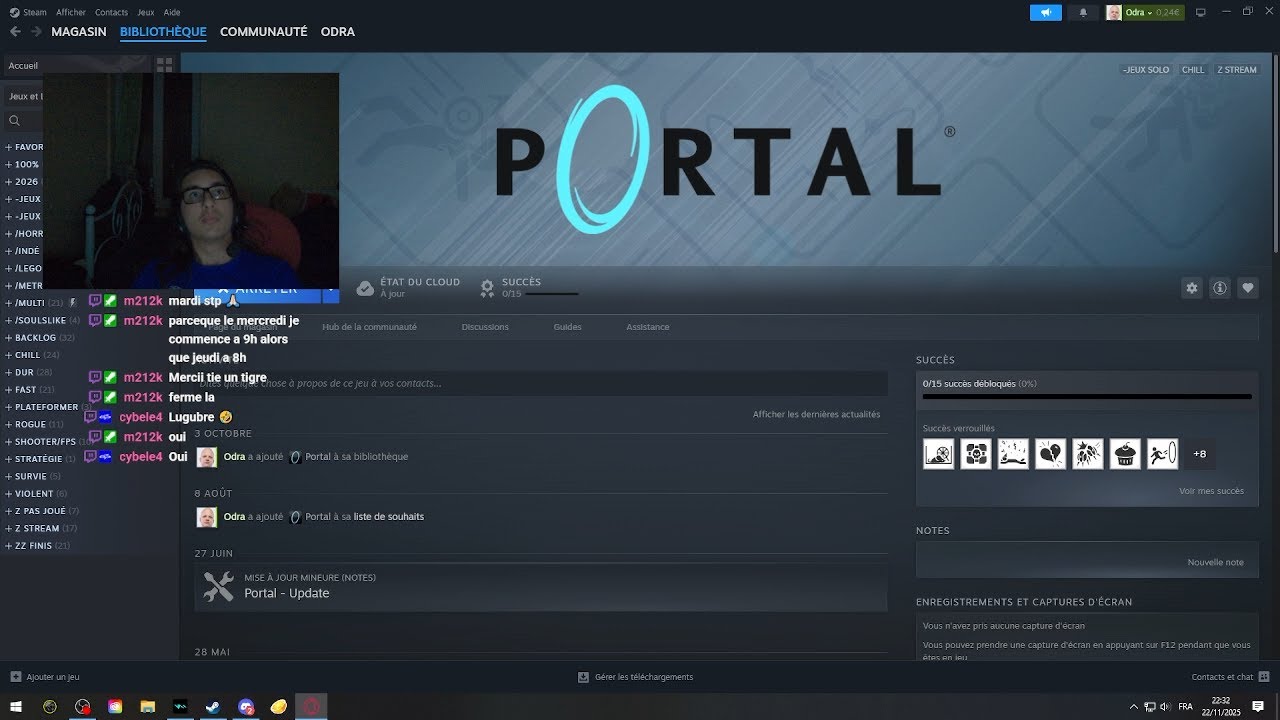This screenshot has width=1280, height=720.
Task: Open the Odra account dropdown
Action: pyautogui.click(x=1144, y=13)
